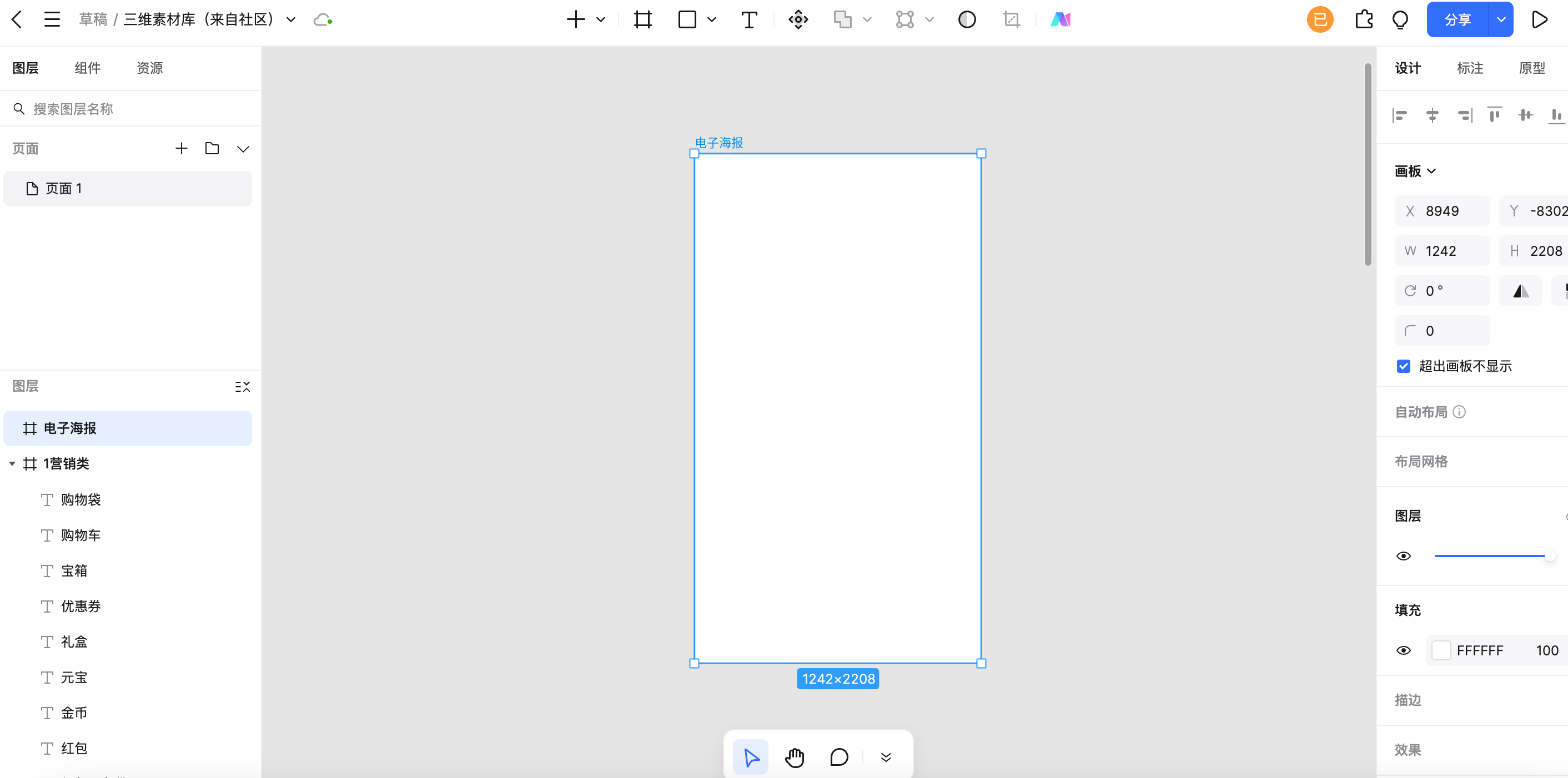This screenshot has width=1568, height=778.
Task: Add a new page with plus
Action: coord(182,148)
